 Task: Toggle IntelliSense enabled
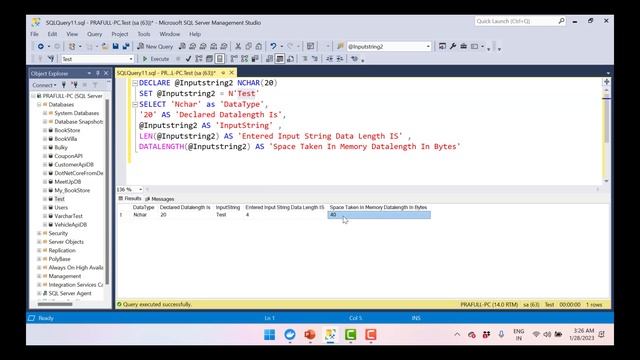click(220, 59)
